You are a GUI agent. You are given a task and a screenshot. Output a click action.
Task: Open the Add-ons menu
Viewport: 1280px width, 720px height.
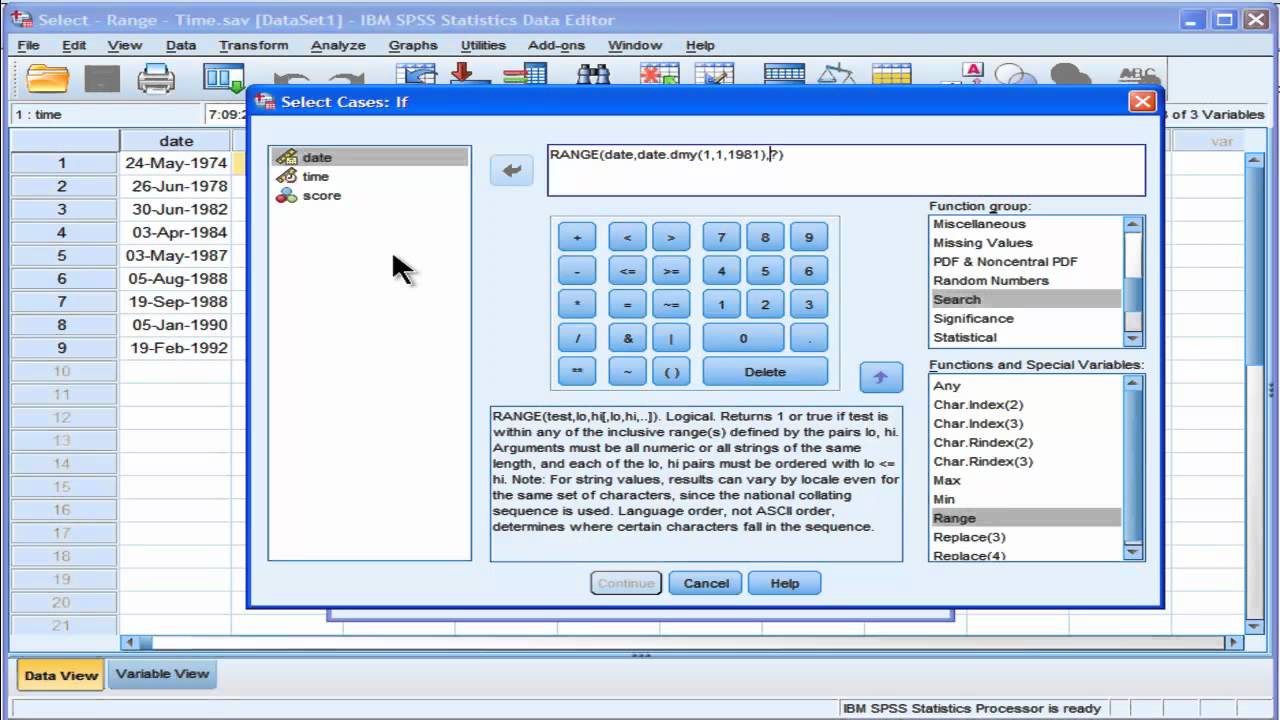tap(556, 45)
